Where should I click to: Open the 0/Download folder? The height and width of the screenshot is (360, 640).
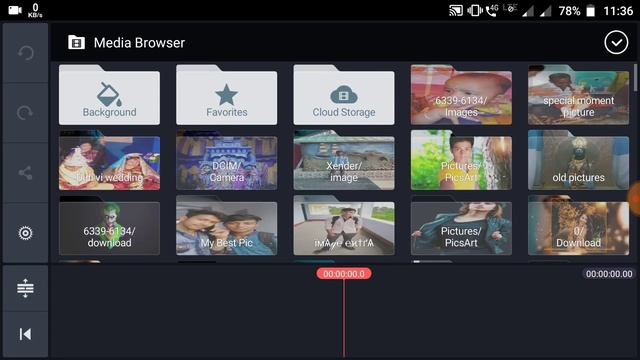tap(578, 225)
